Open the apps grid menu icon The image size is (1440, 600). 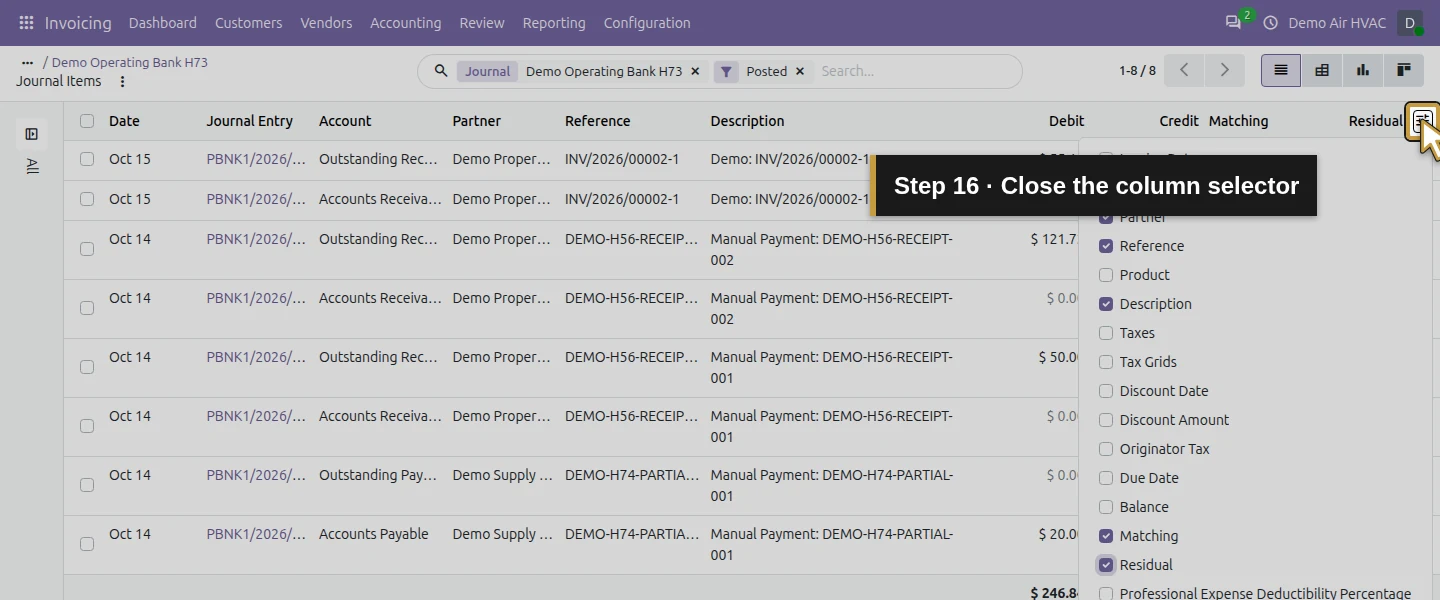[x=26, y=22]
